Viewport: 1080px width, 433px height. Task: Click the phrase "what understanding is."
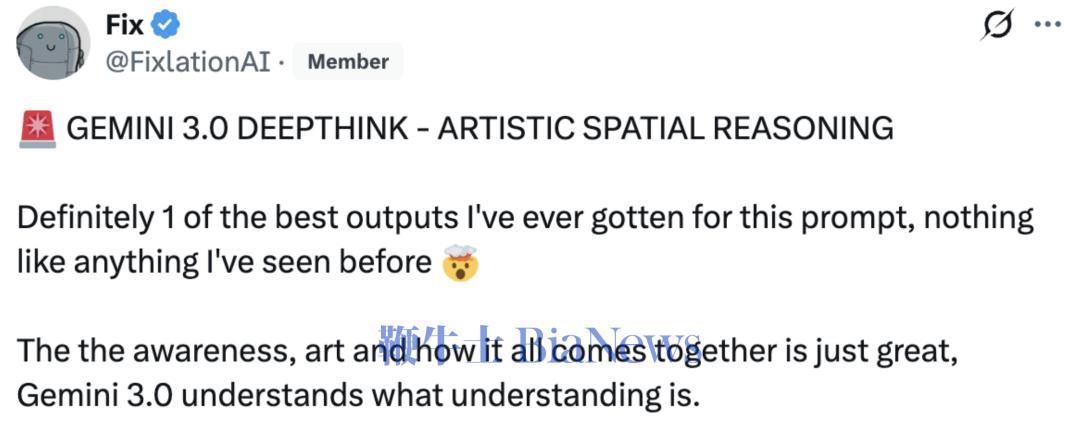534,395
